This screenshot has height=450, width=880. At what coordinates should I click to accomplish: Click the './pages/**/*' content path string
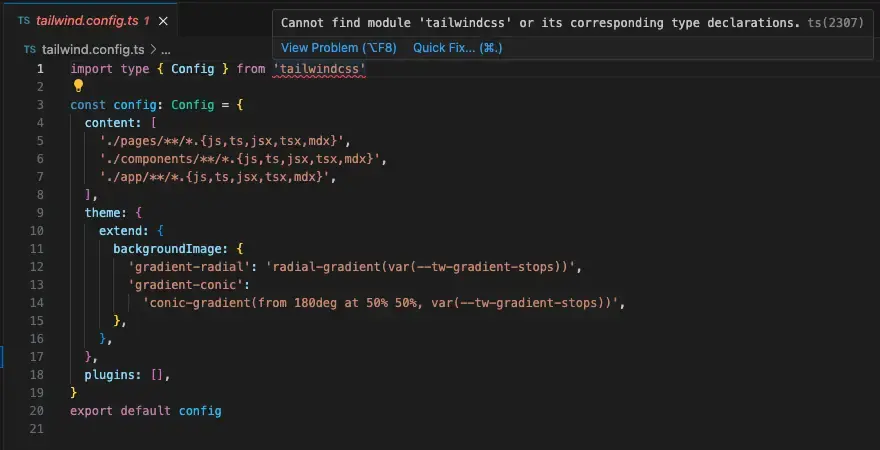tap(226, 141)
